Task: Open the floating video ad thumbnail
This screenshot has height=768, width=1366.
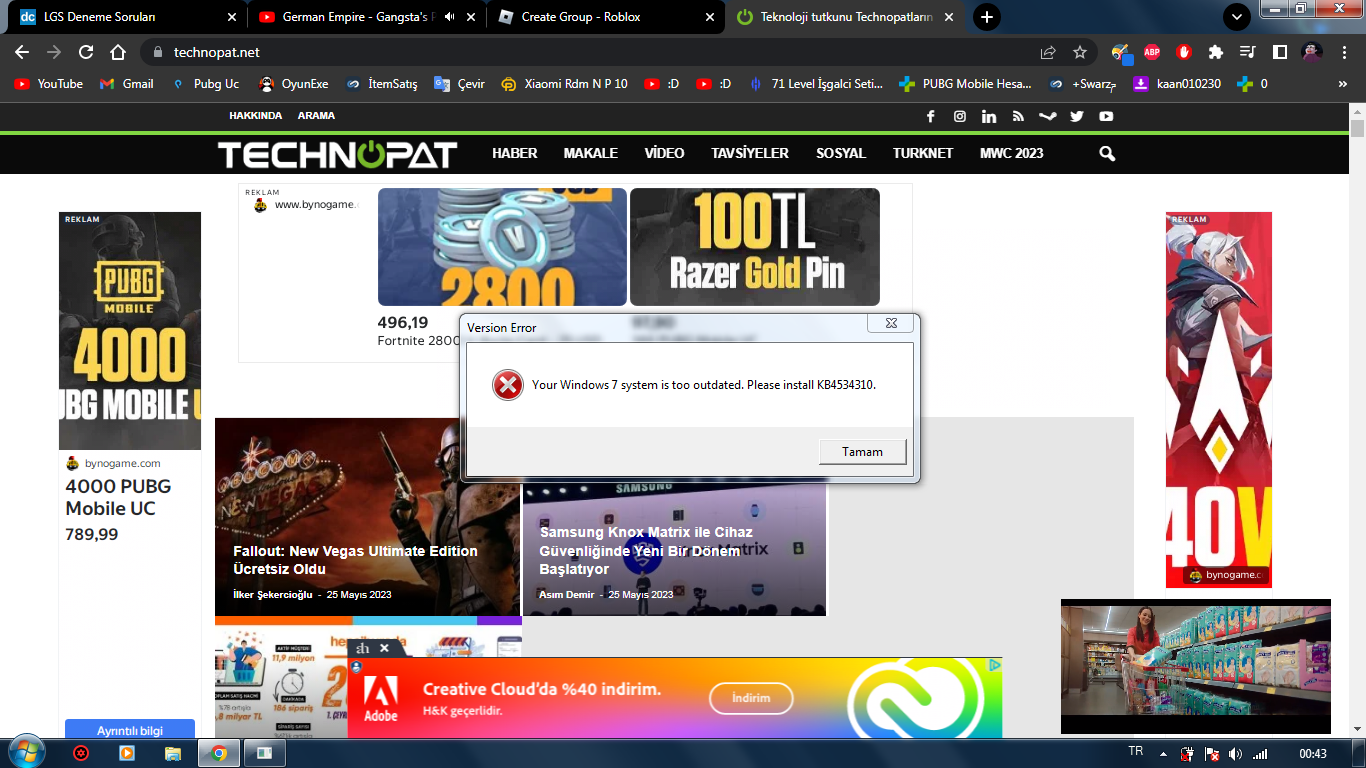Action: [x=1196, y=667]
